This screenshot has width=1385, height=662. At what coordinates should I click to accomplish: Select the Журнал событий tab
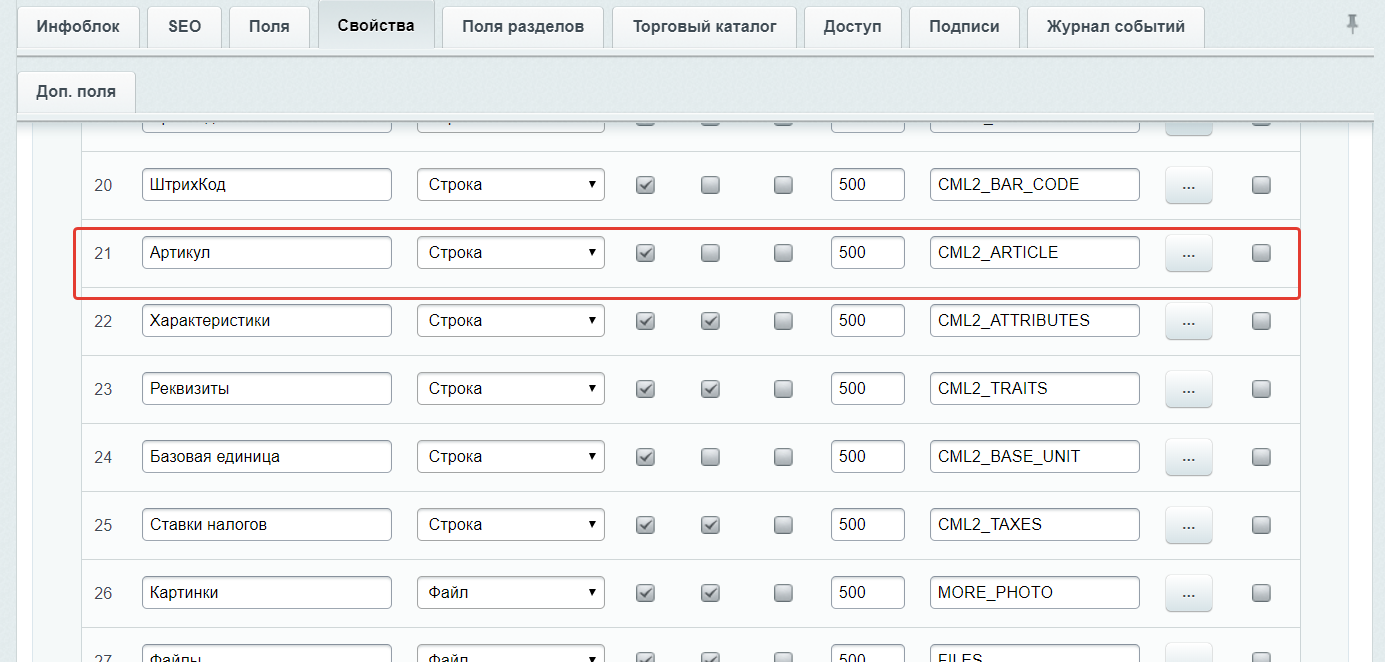click(1115, 26)
